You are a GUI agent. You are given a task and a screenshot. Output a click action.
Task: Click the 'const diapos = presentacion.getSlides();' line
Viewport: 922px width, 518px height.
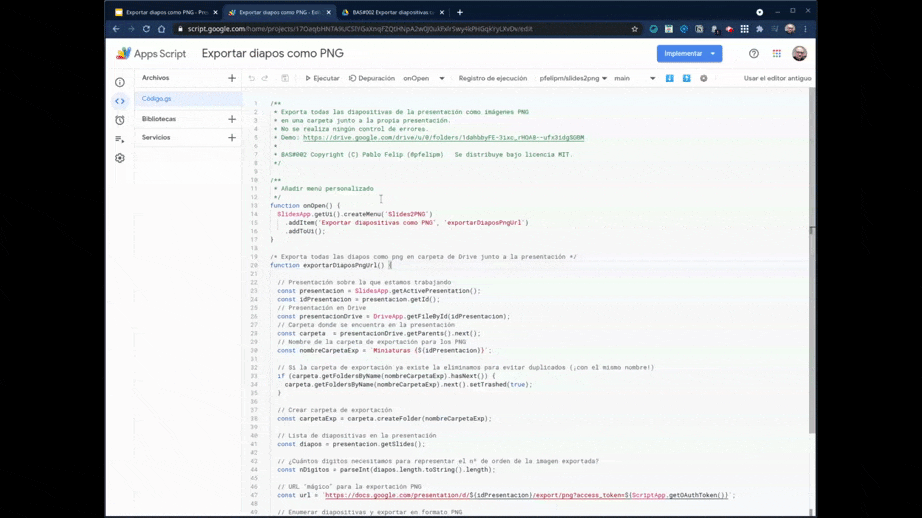[351, 444]
